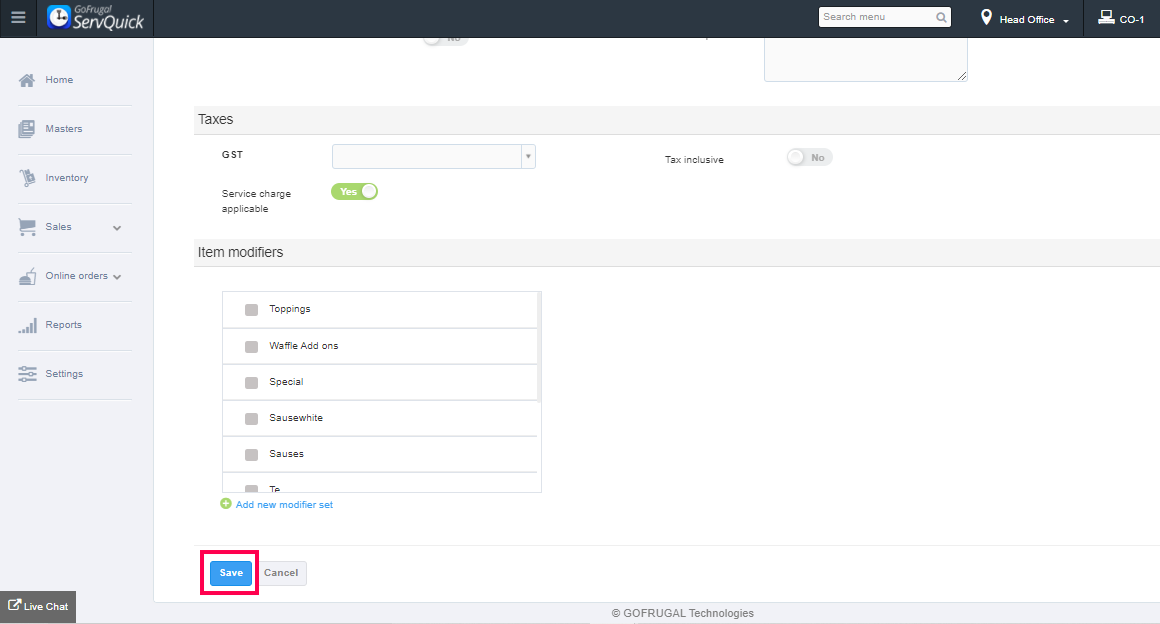Open the hamburger menu icon
Screen dimensions: 1160x624
(x=18, y=18)
